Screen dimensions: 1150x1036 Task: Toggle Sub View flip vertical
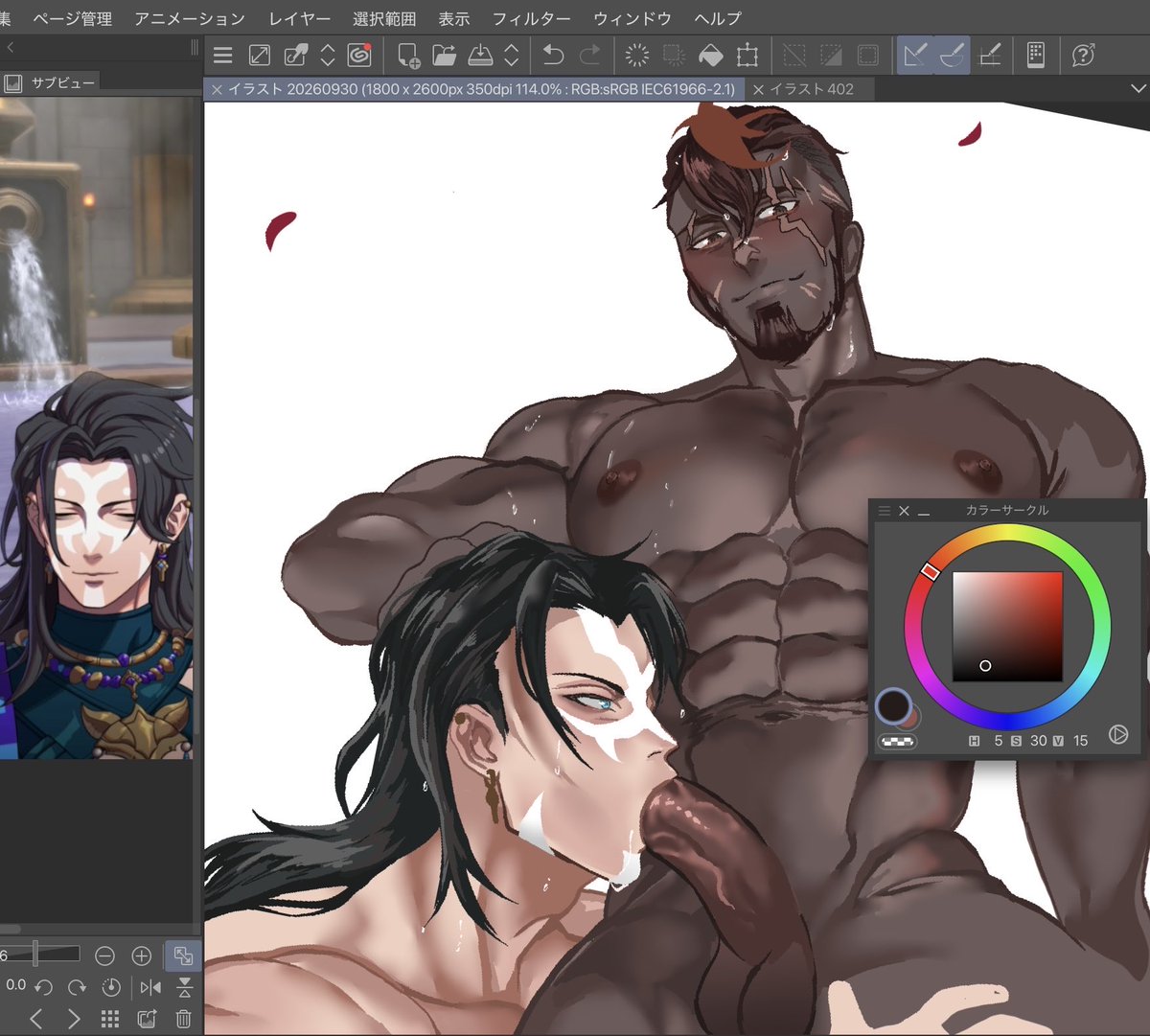[185, 986]
